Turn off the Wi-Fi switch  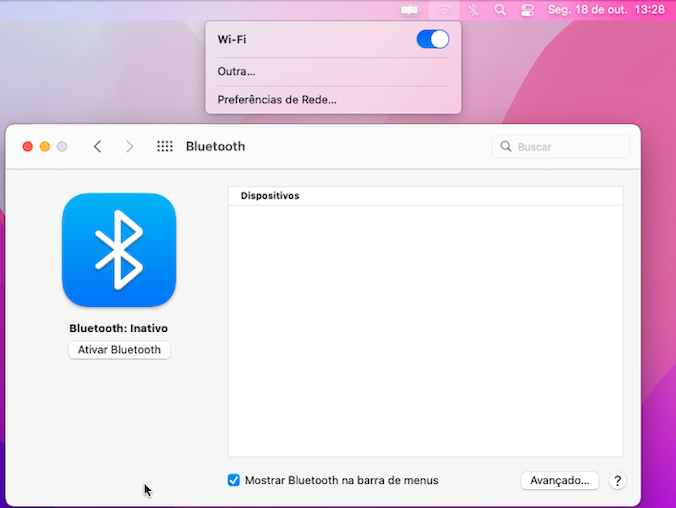[x=432, y=39]
